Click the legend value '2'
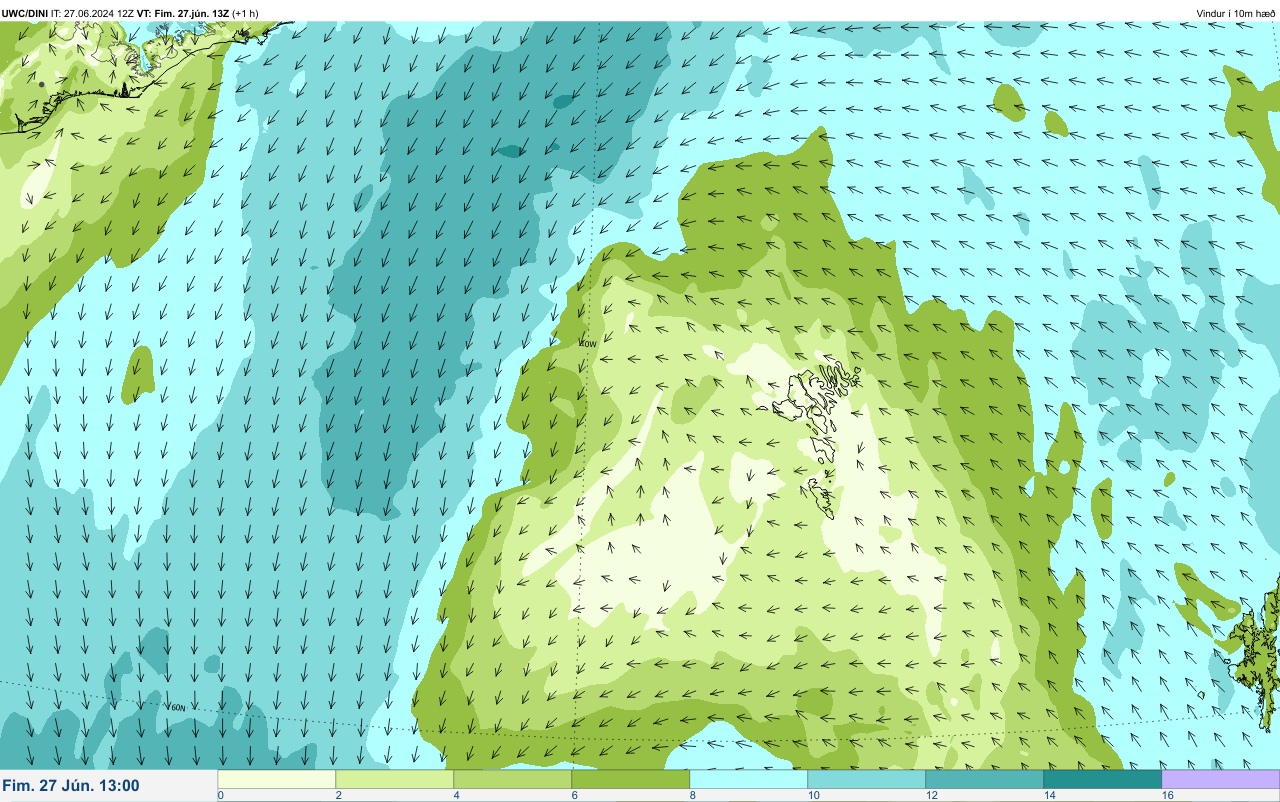 (x=339, y=795)
